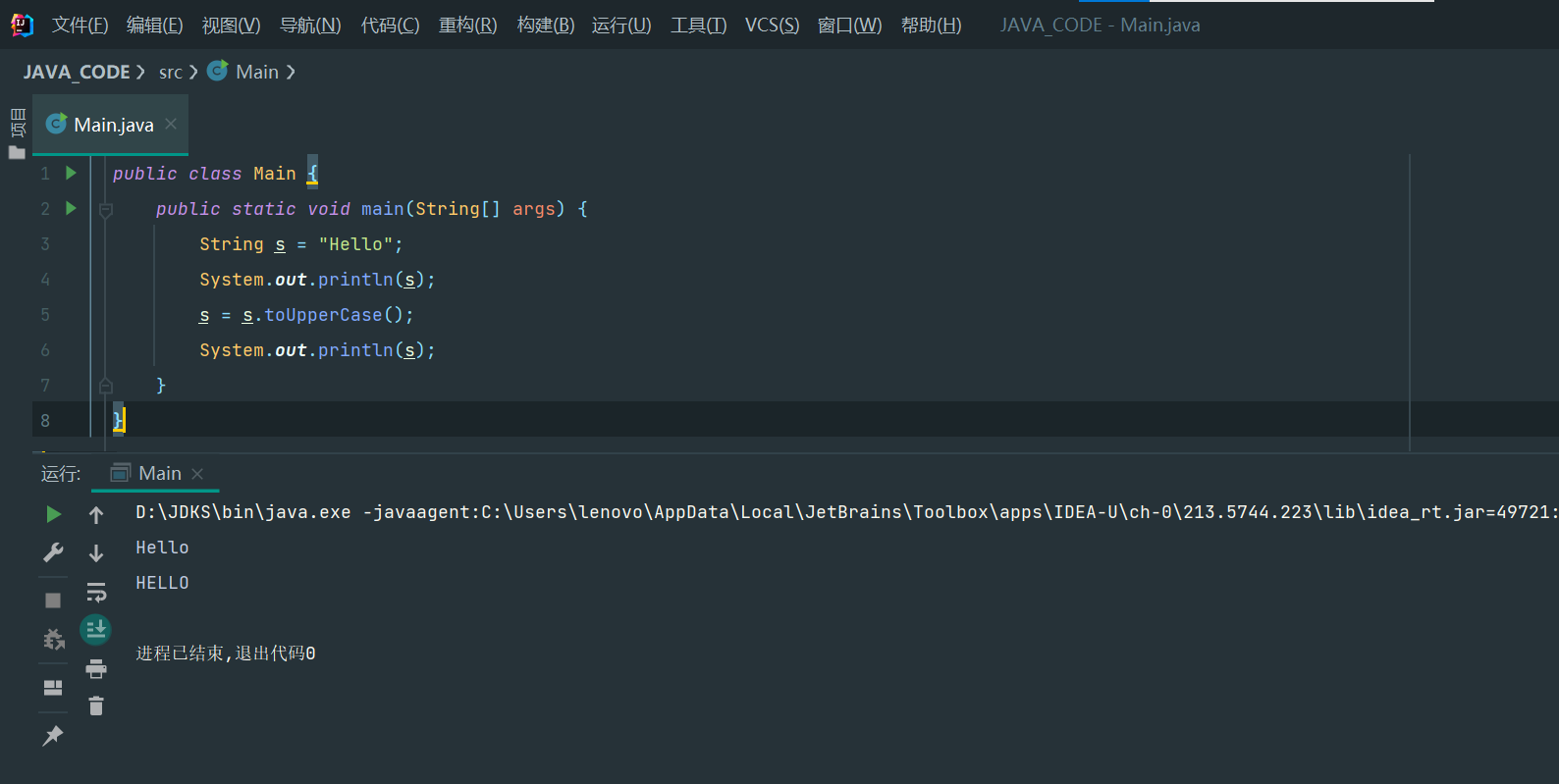The width and height of the screenshot is (1559, 784).
Task: Open the 代码(C) menu
Action: pyautogui.click(x=390, y=26)
